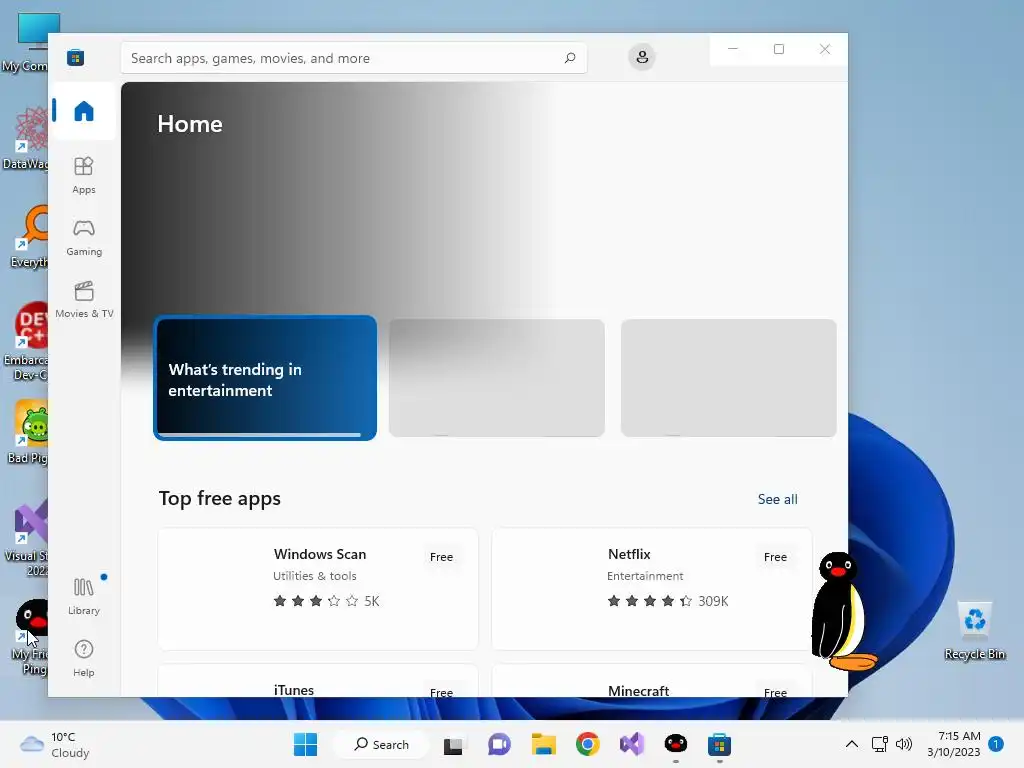
Task: Select DataWag desktop shortcut
Action: click(x=27, y=138)
